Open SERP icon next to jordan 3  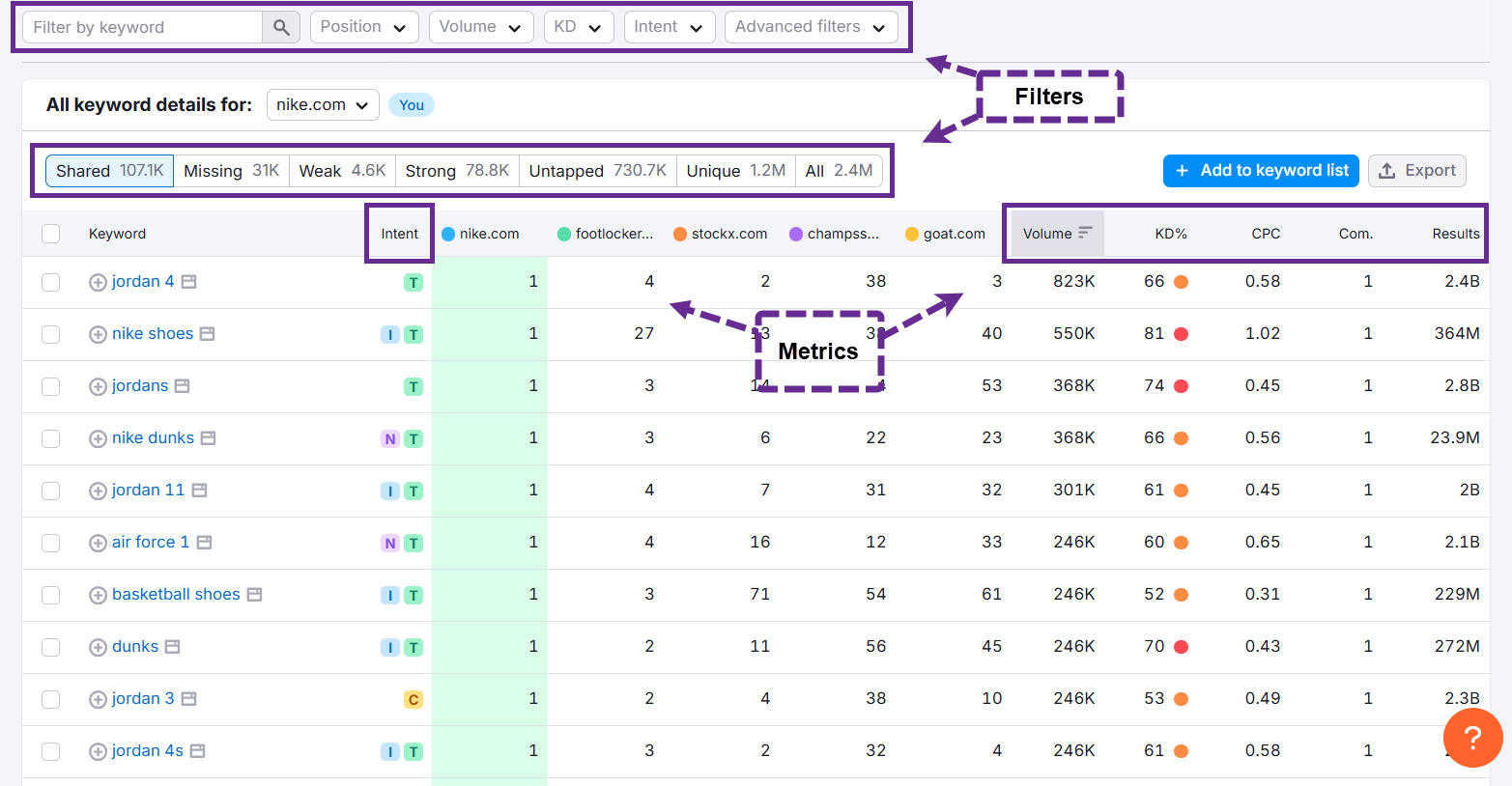click(x=189, y=699)
